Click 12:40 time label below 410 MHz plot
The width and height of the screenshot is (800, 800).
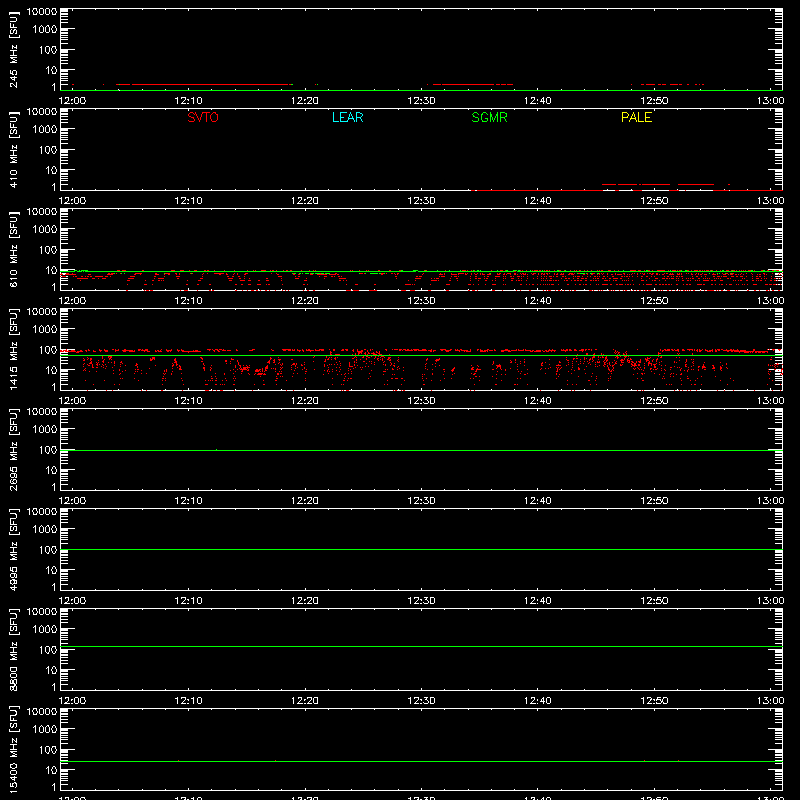pyautogui.click(x=538, y=201)
